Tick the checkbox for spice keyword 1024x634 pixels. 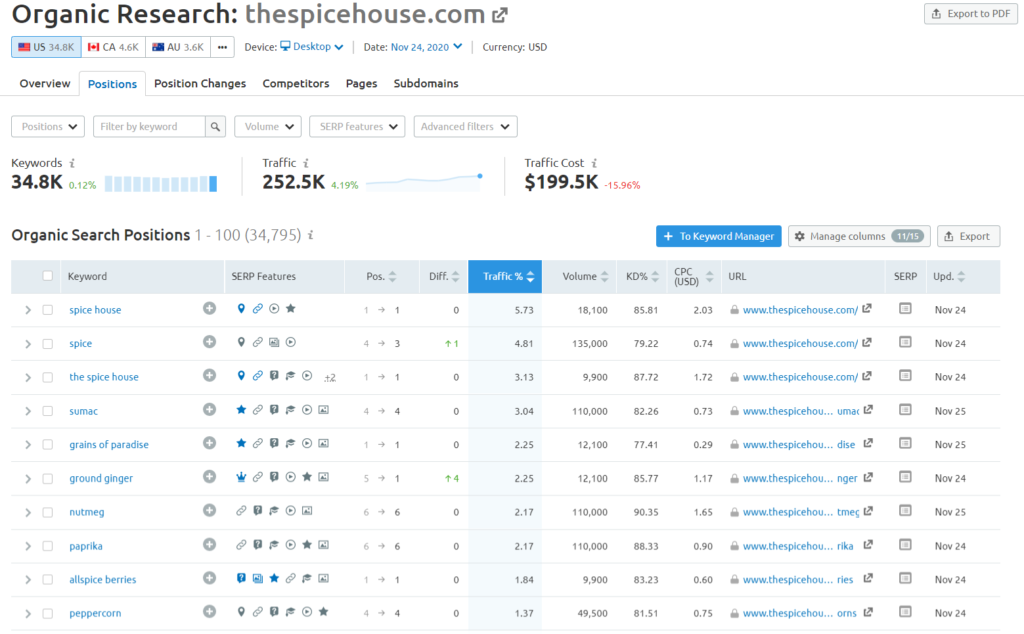coord(48,343)
